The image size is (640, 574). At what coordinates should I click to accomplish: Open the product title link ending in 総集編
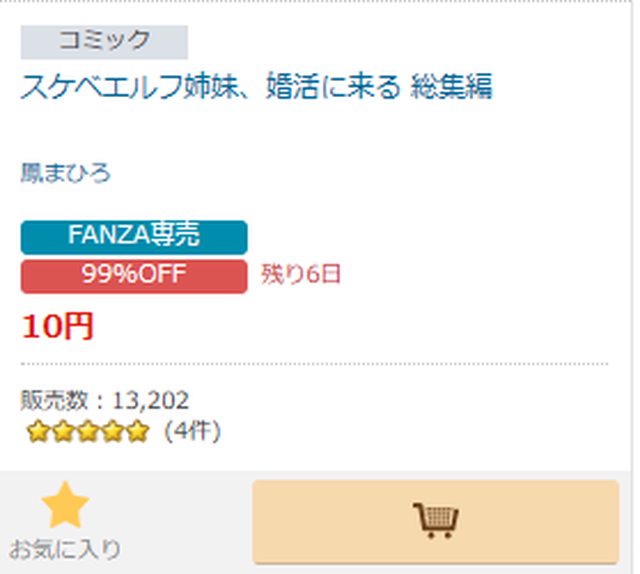coord(256,86)
